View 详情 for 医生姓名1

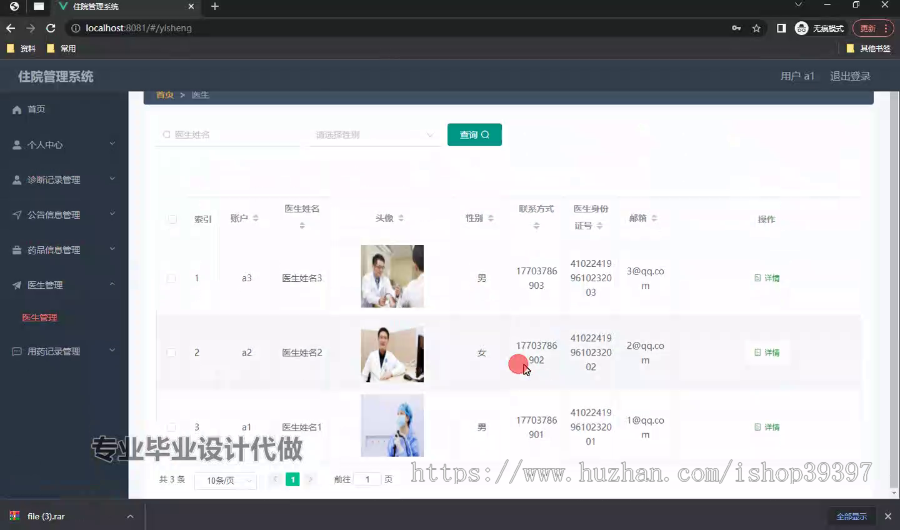point(767,427)
